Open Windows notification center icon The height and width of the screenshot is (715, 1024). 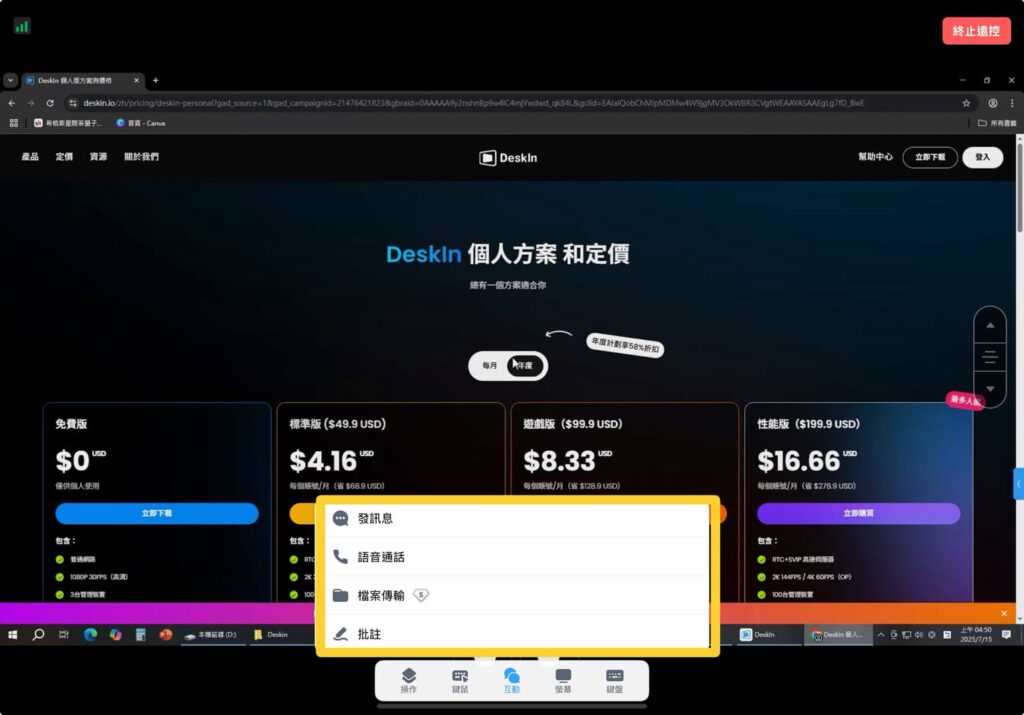pyautogui.click(x=1006, y=635)
